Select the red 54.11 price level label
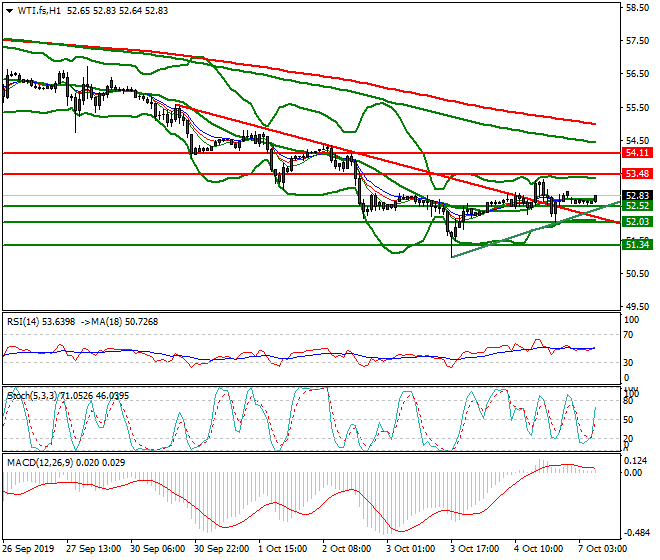This screenshot has height=560, width=660. pos(637,153)
